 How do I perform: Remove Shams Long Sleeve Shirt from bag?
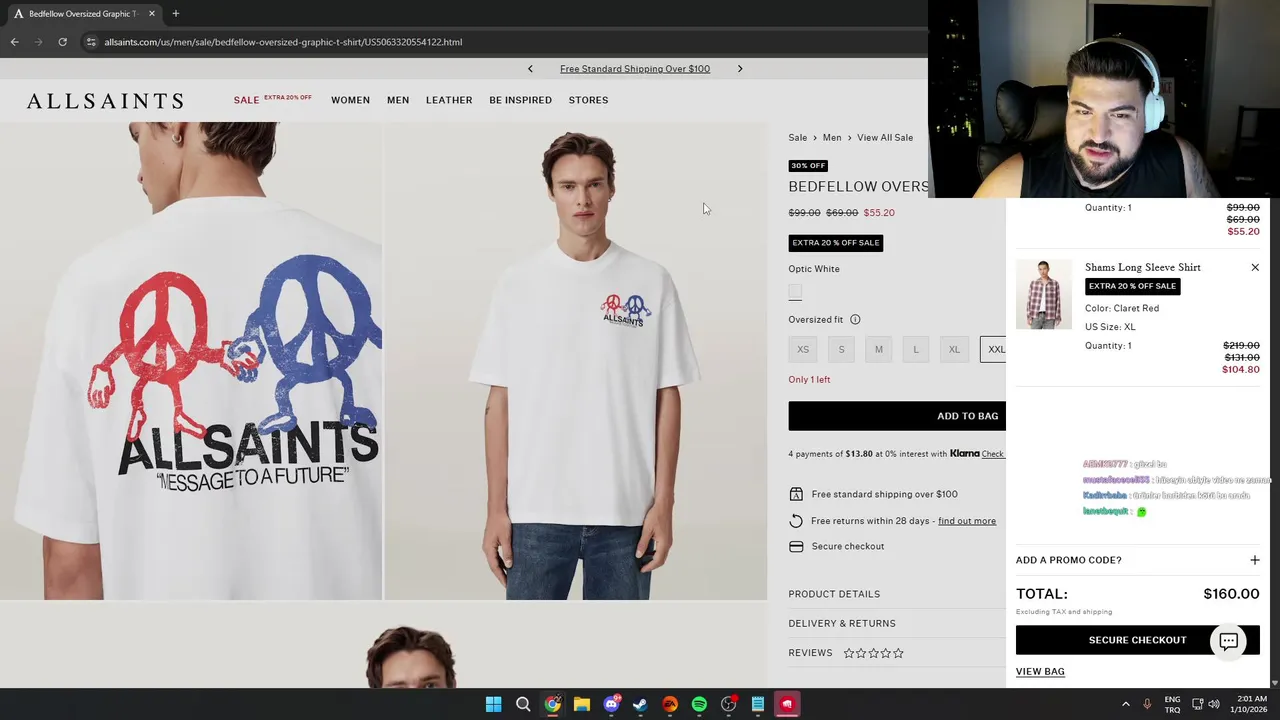click(x=1255, y=267)
